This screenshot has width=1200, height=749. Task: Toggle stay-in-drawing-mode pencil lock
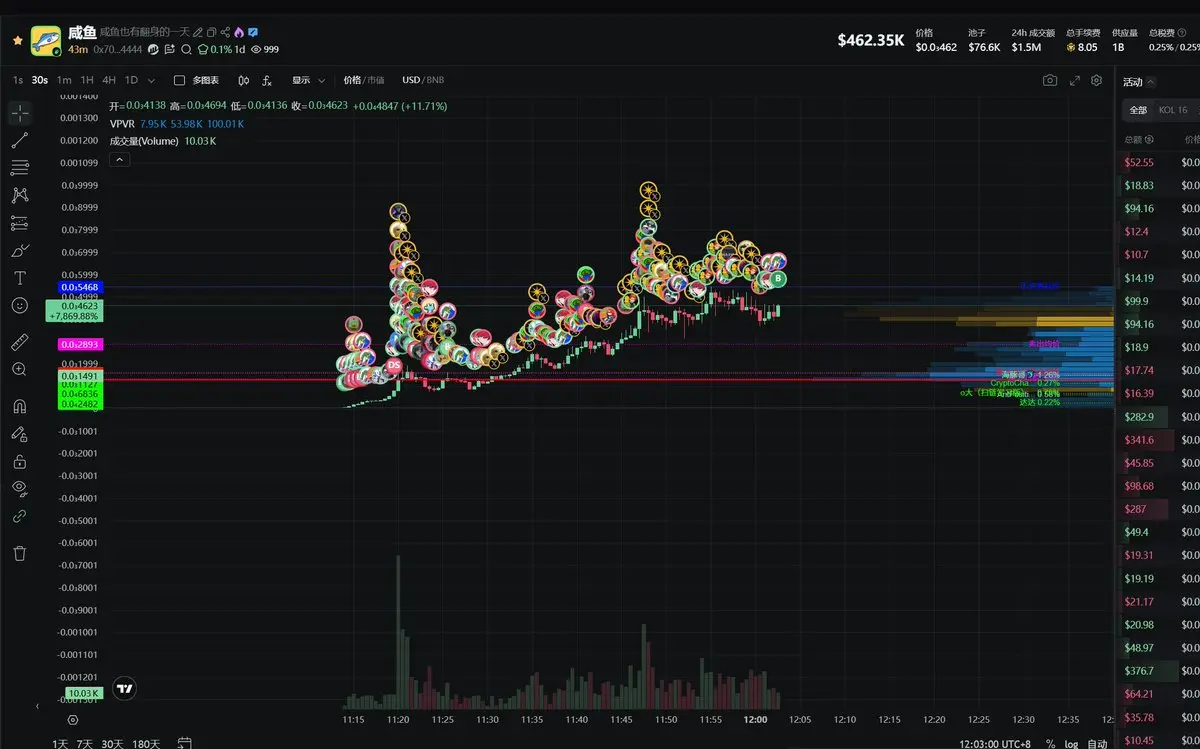point(20,434)
